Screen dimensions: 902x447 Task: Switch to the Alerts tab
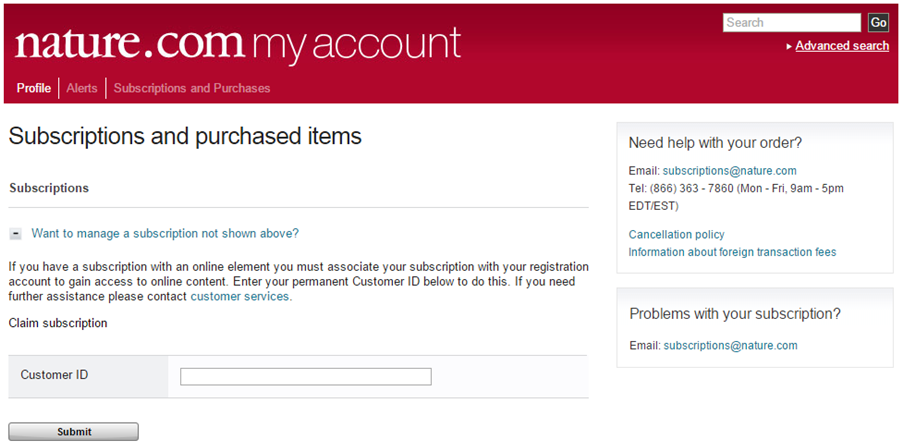click(82, 88)
